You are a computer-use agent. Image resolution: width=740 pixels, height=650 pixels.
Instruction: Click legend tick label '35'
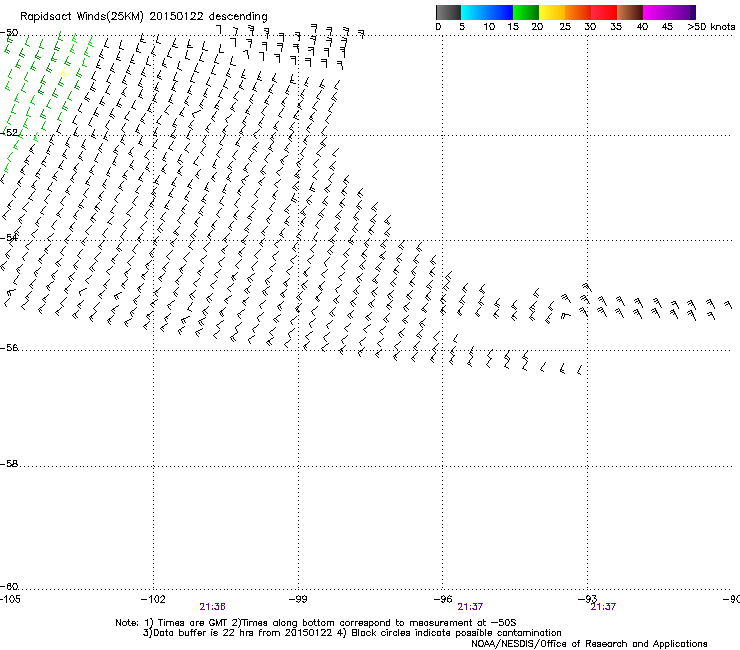point(616,27)
